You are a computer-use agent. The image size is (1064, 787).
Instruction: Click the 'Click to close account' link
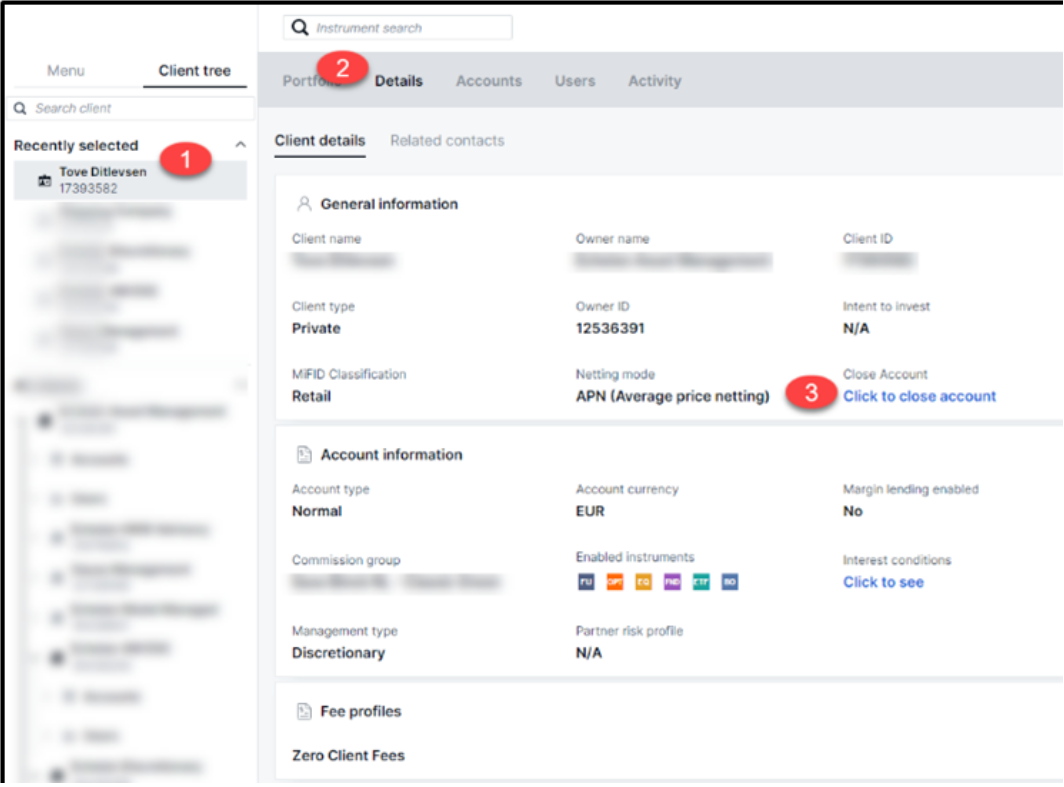click(x=919, y=396)
